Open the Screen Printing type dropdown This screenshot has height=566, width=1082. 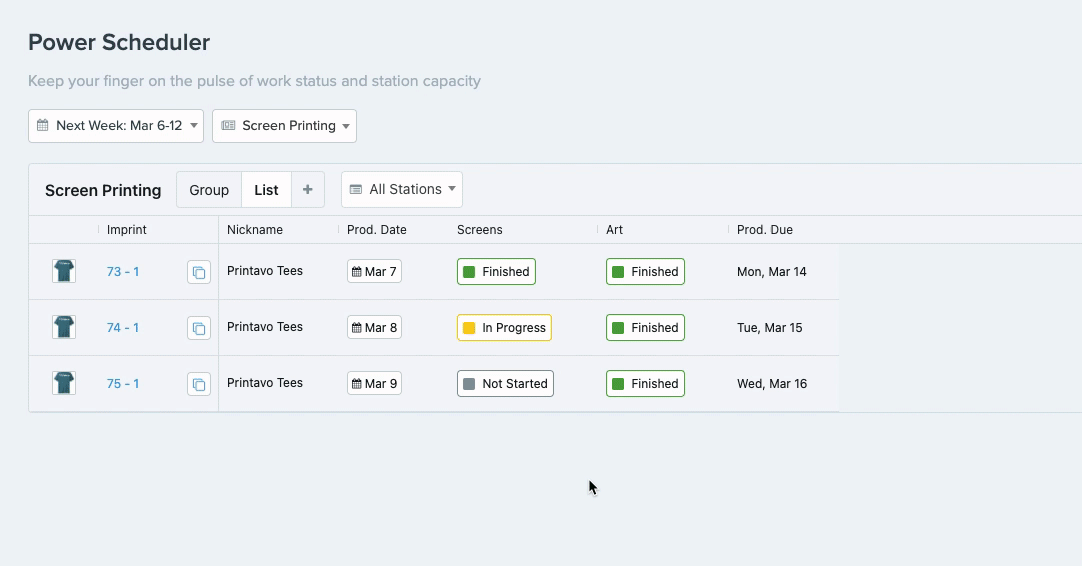[x=284, y=126]
